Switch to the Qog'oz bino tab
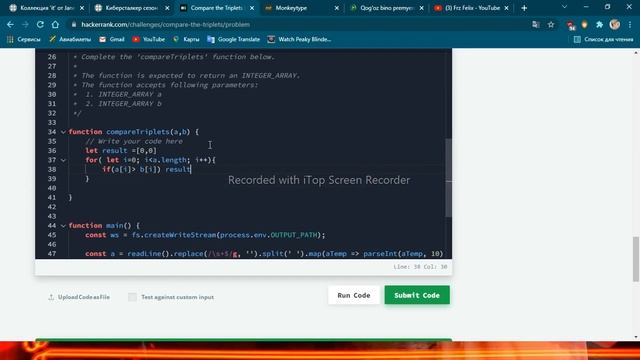The height and width of the screenshot is (360, 640). (x=387, y=8)
